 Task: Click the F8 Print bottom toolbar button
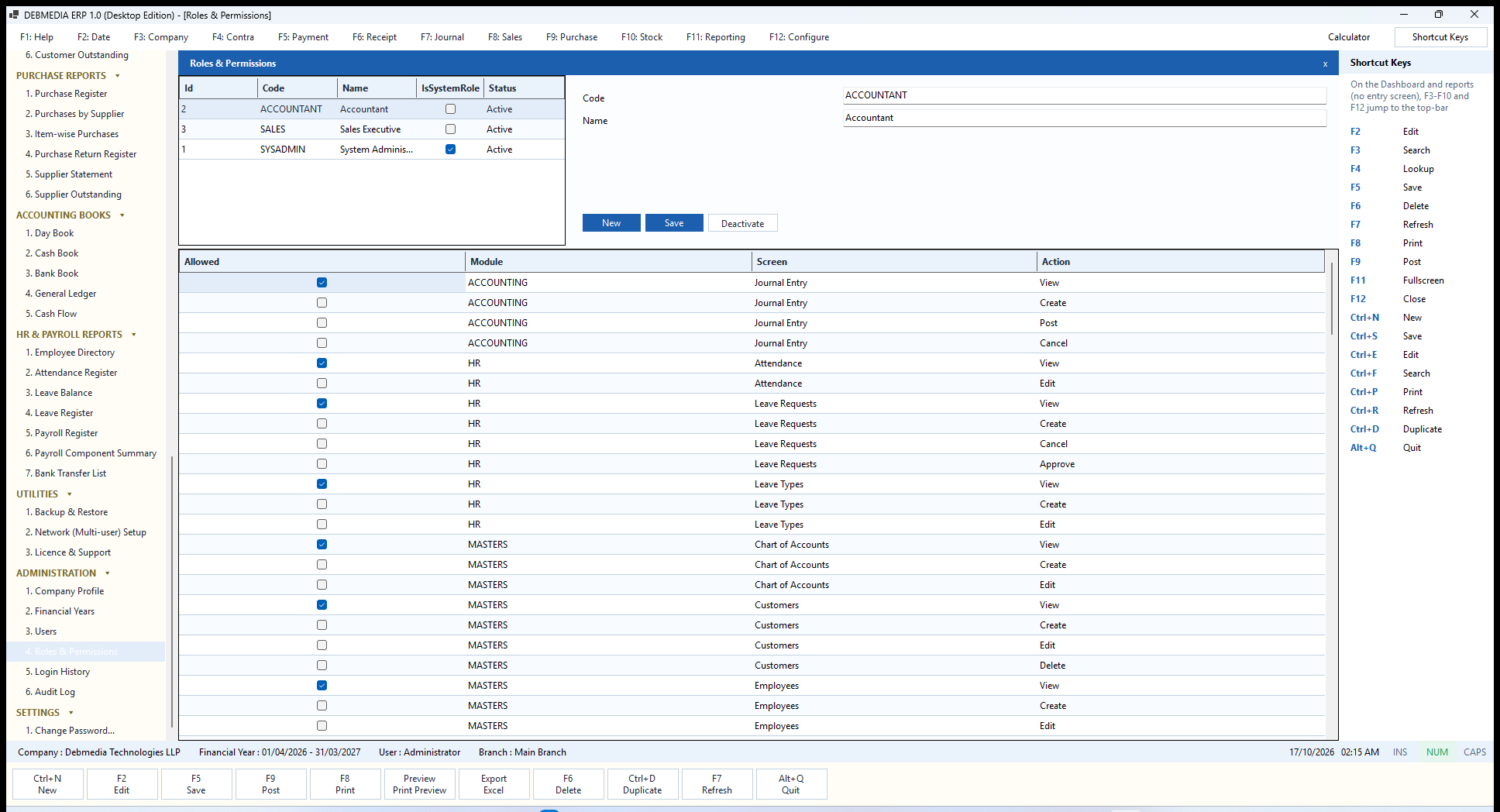pyautogui.click(x=345, y=784)
